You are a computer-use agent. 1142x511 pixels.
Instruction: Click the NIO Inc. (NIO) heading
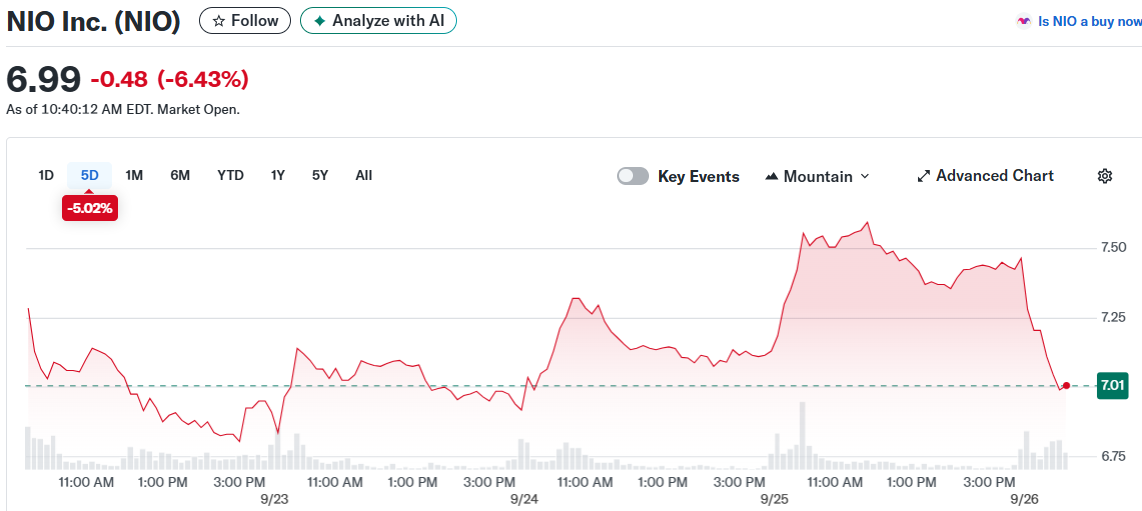(93, 21)
